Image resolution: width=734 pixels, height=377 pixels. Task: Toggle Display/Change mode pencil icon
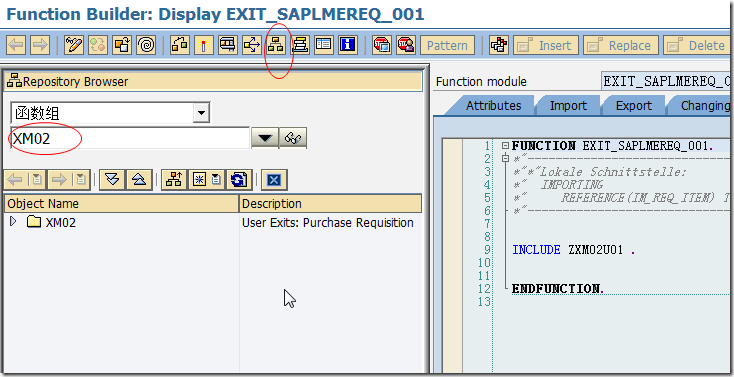tap(74, 45)
